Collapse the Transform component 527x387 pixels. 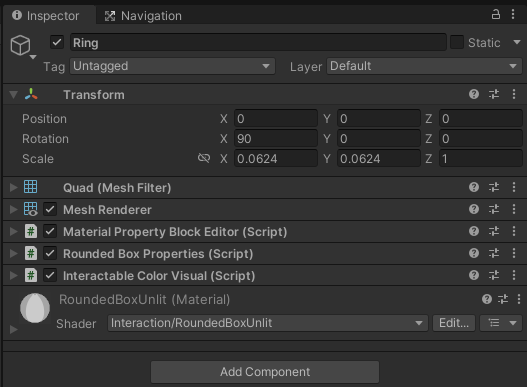13,95
